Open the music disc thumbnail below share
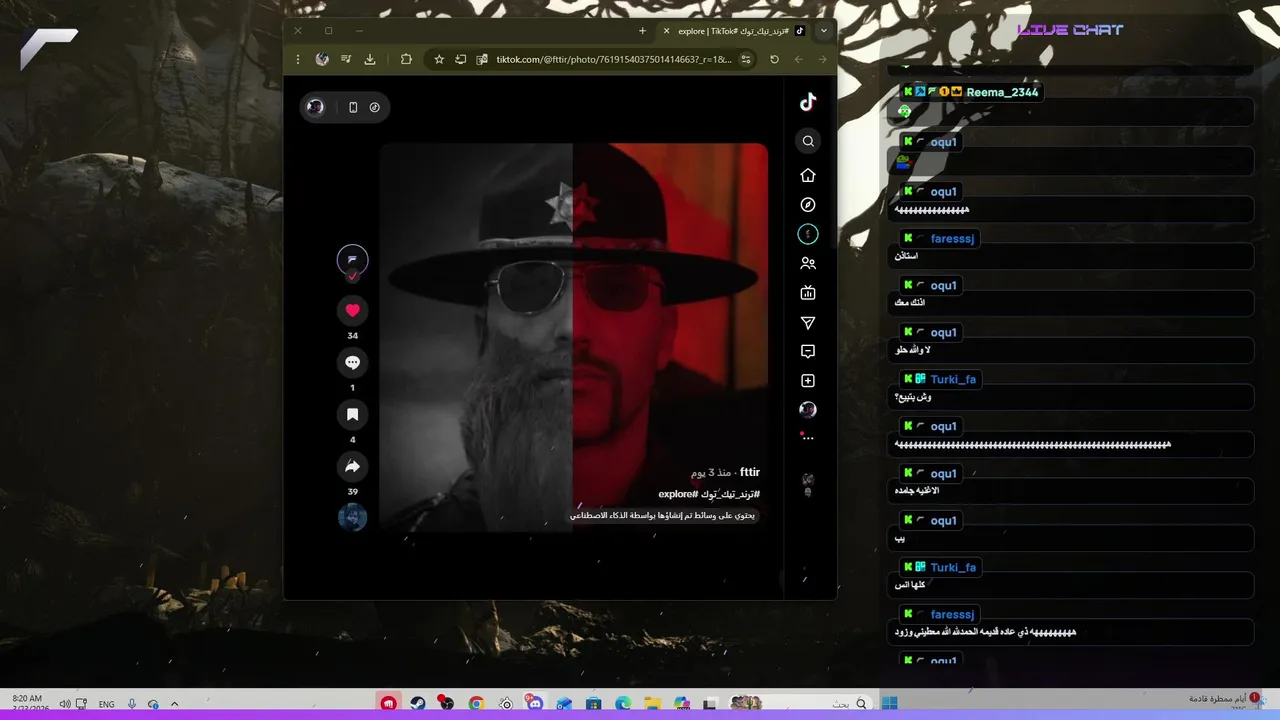1280x720 pixels. point(352,517)
